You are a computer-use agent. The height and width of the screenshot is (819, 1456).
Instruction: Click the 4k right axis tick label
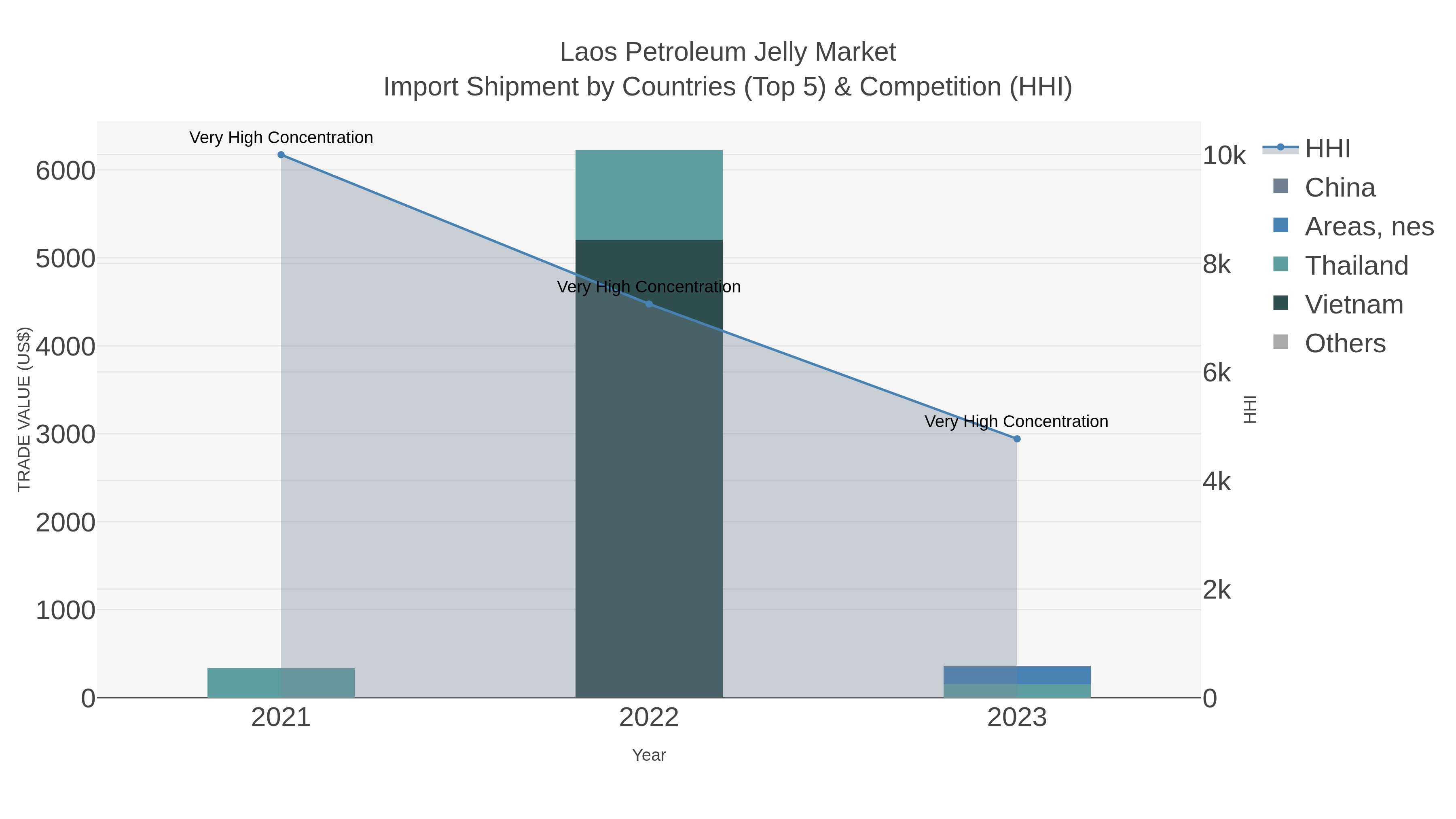[x=1217, y=482]
